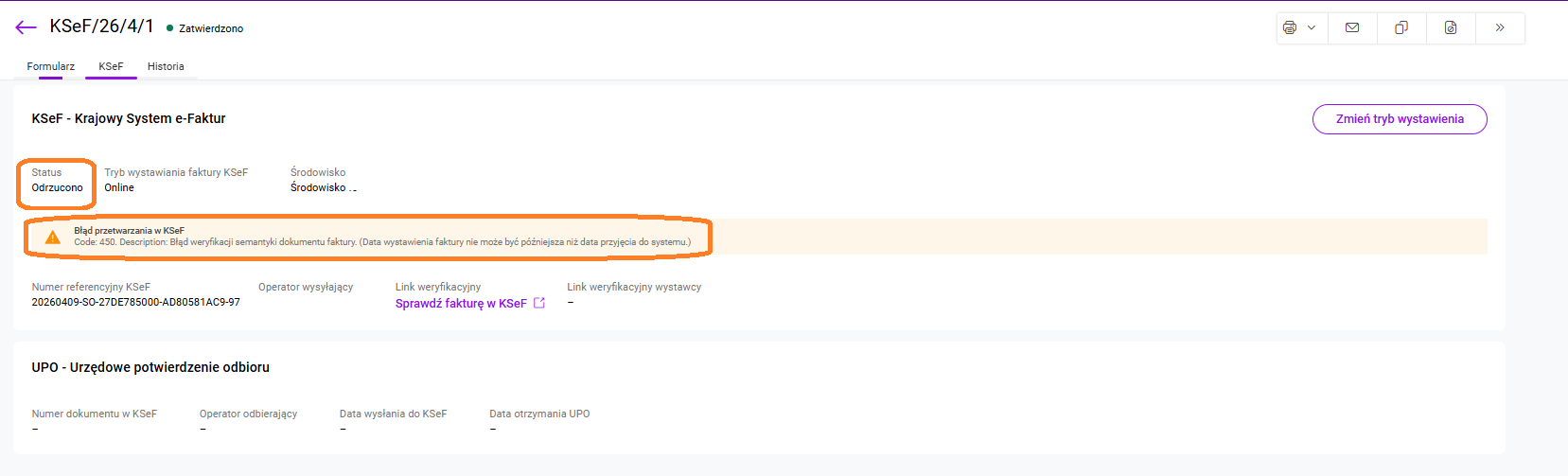Send the invoice via envelope icon
Viewport: 1568px width, 476px height.
[1352, 27]
